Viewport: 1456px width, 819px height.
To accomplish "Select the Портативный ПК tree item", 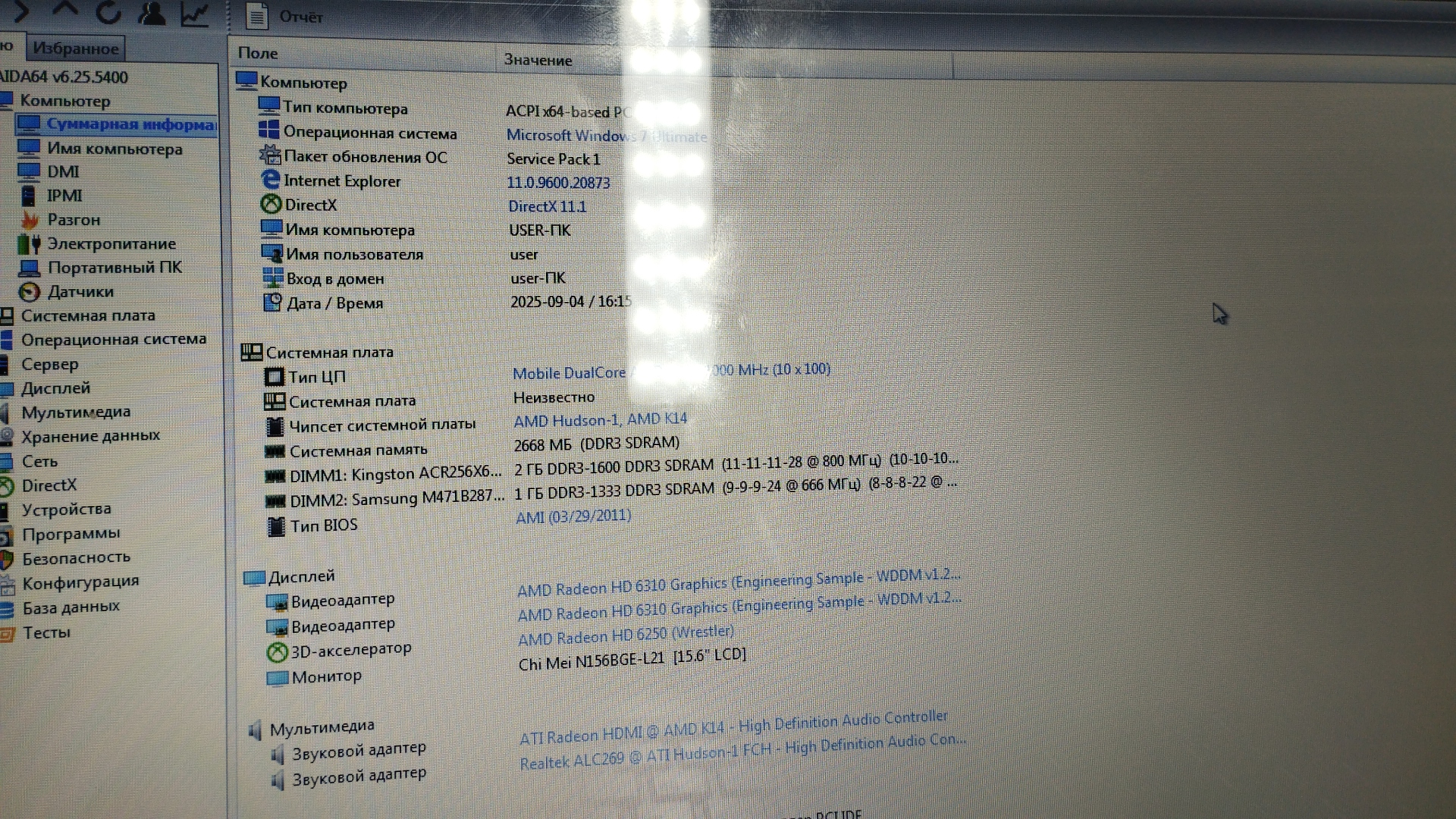I will point(114,268).
